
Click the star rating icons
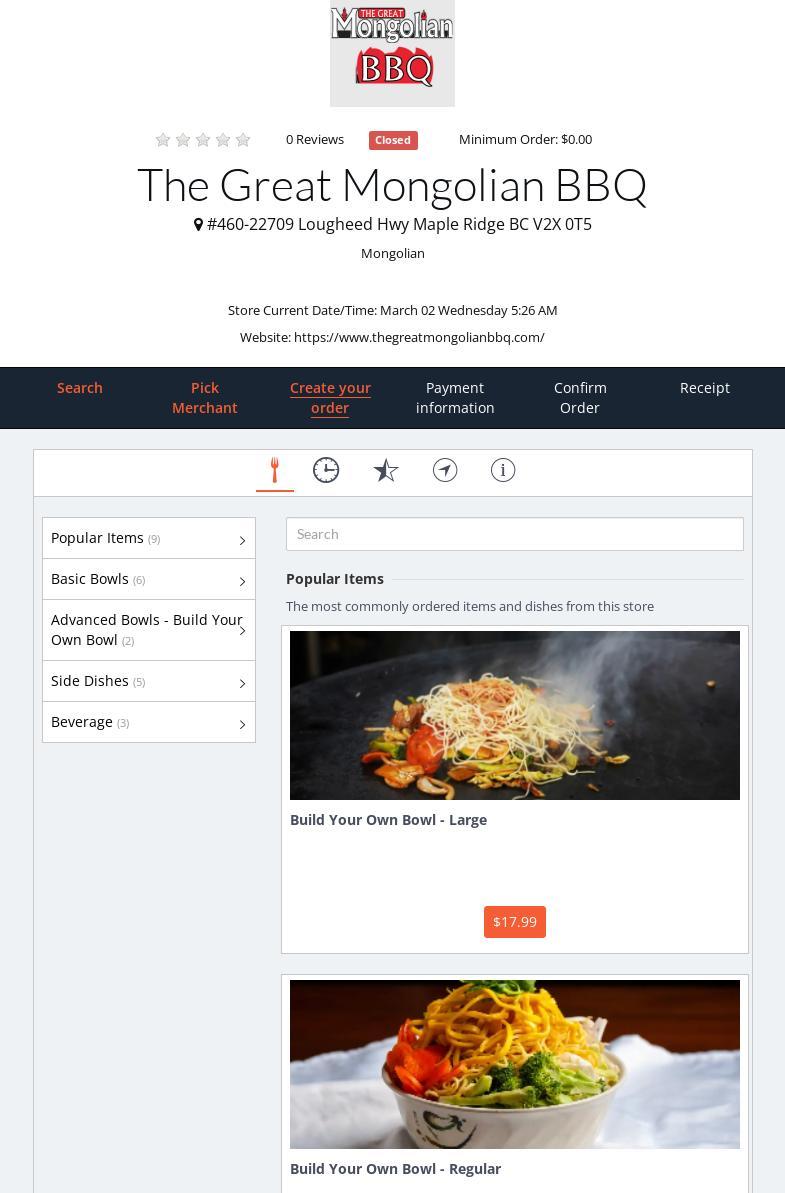tap(202, 140)
